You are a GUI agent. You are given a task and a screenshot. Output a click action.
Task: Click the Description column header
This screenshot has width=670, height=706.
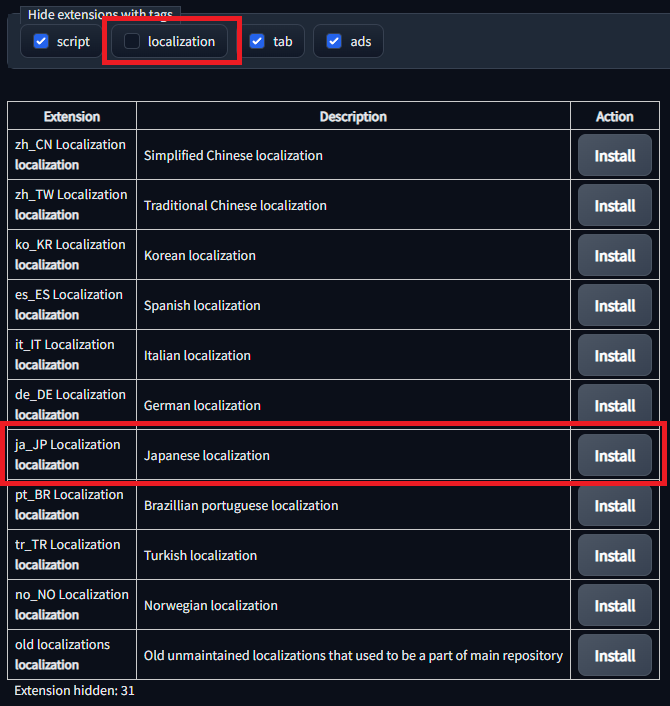coord(353,117)
